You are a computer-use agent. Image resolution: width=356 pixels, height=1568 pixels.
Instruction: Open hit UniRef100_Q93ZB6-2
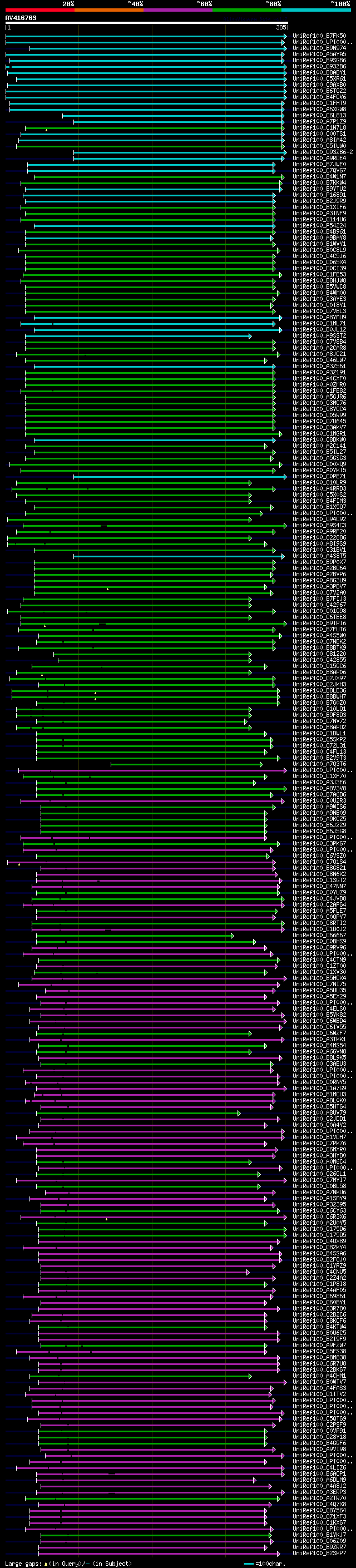click(x=323, y=152)
